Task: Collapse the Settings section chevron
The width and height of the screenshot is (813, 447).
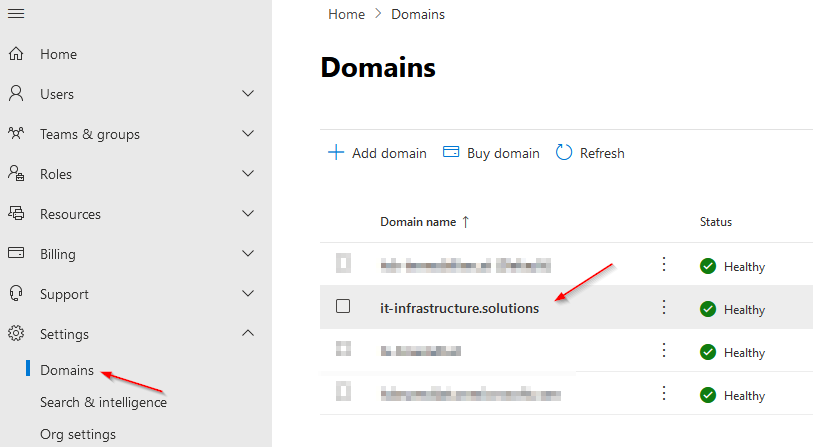Action: pos(248,333)
